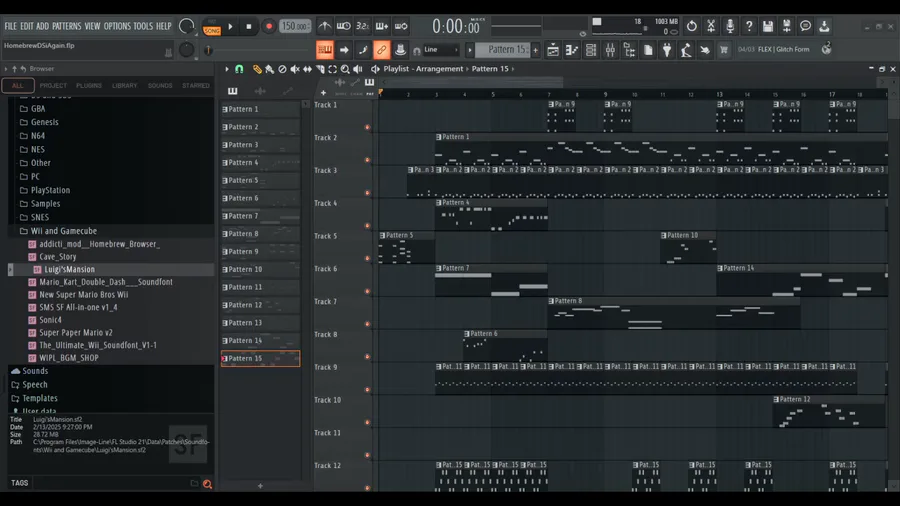
Task: Click the render export icon
Action: (x=786, y=26)
